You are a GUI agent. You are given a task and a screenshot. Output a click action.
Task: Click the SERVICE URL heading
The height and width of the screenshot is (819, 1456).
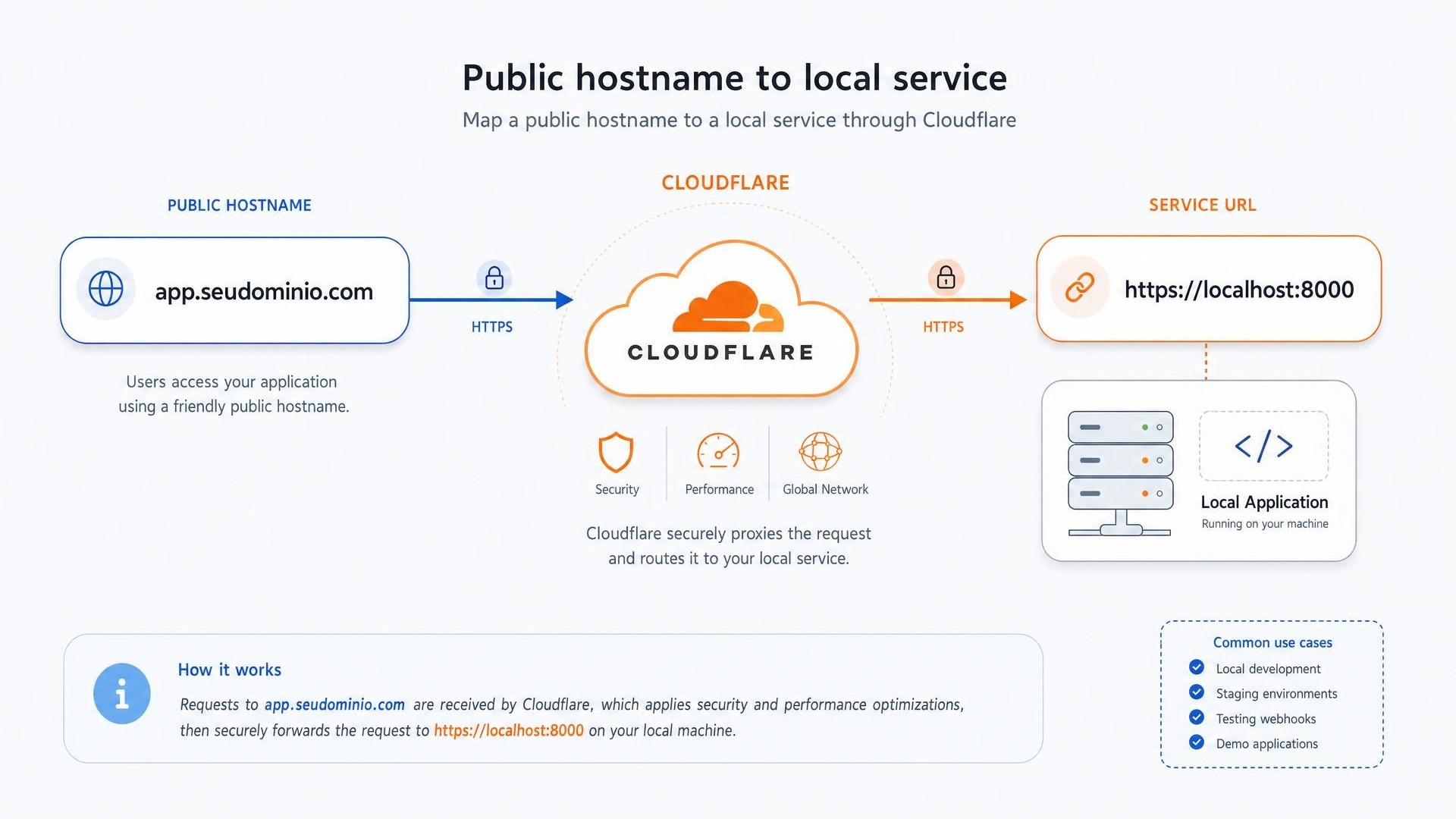pos(1203,205)
